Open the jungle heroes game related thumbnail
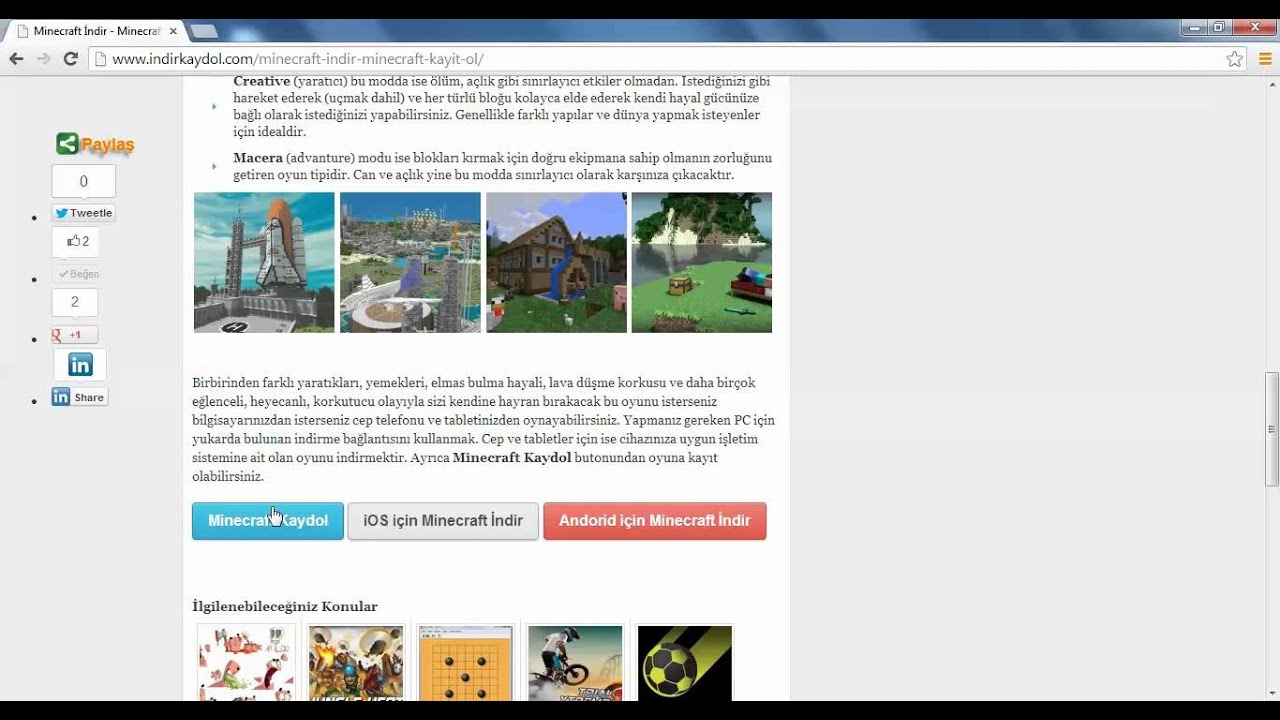 pyautogui.click(x=356, y=663)
